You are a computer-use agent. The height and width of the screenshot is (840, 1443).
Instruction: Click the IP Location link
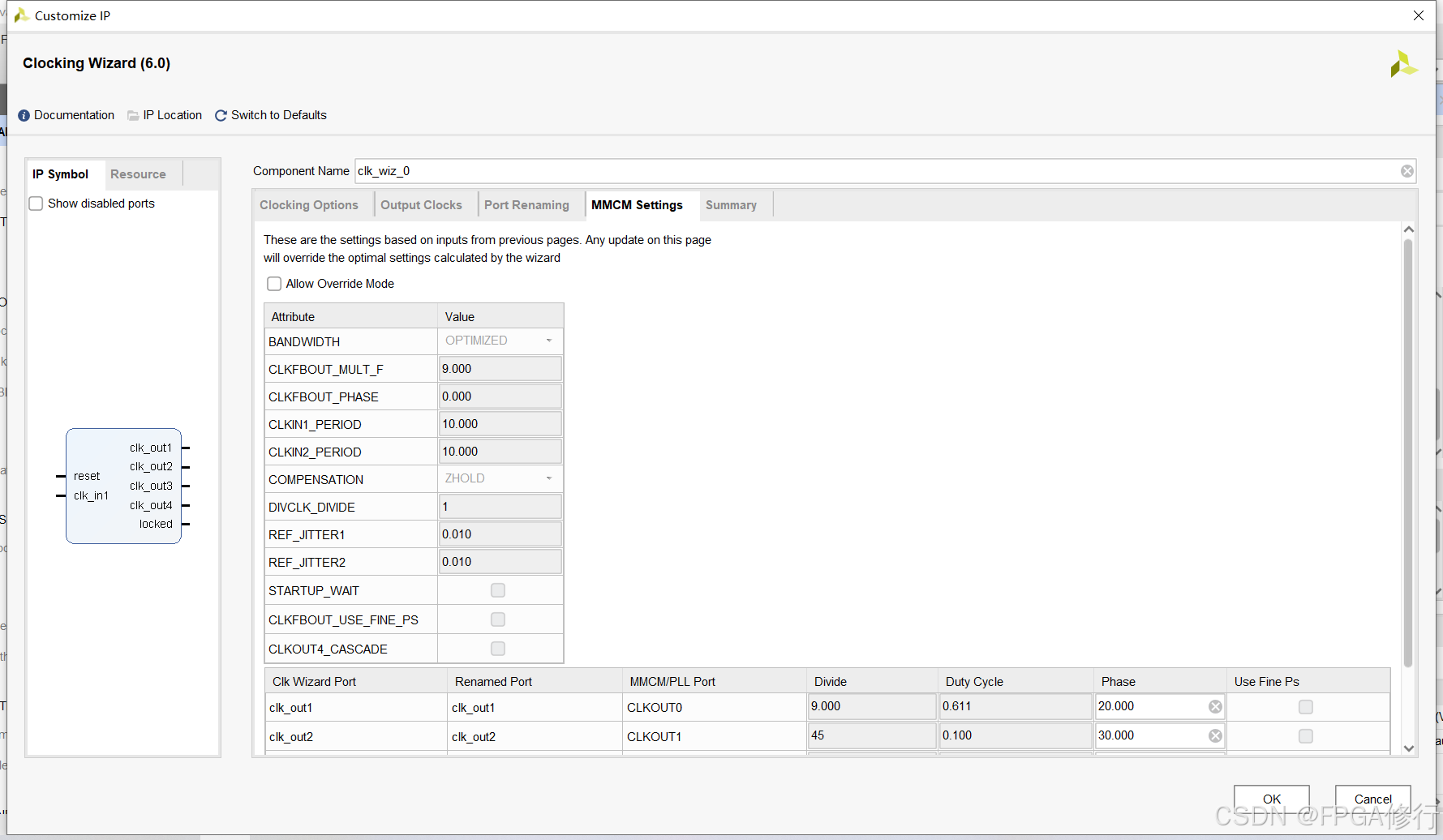[173, 115]
